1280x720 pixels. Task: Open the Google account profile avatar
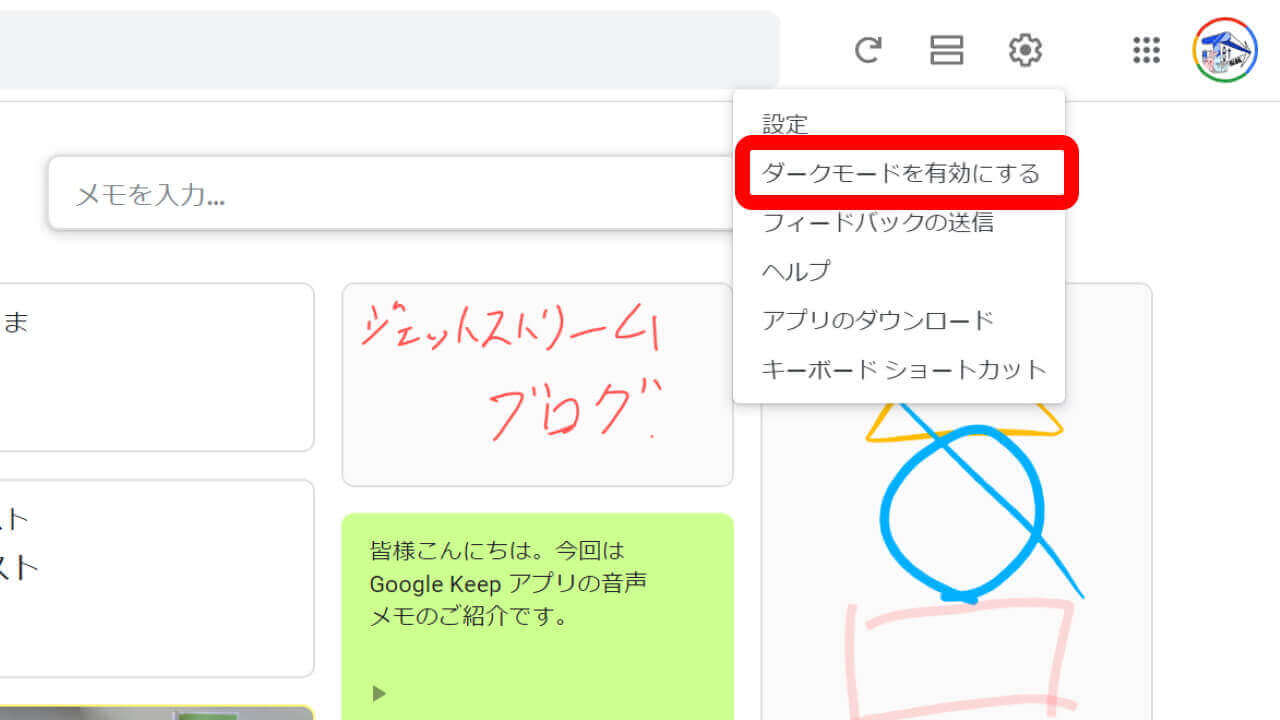click(x=1224, y=50)
